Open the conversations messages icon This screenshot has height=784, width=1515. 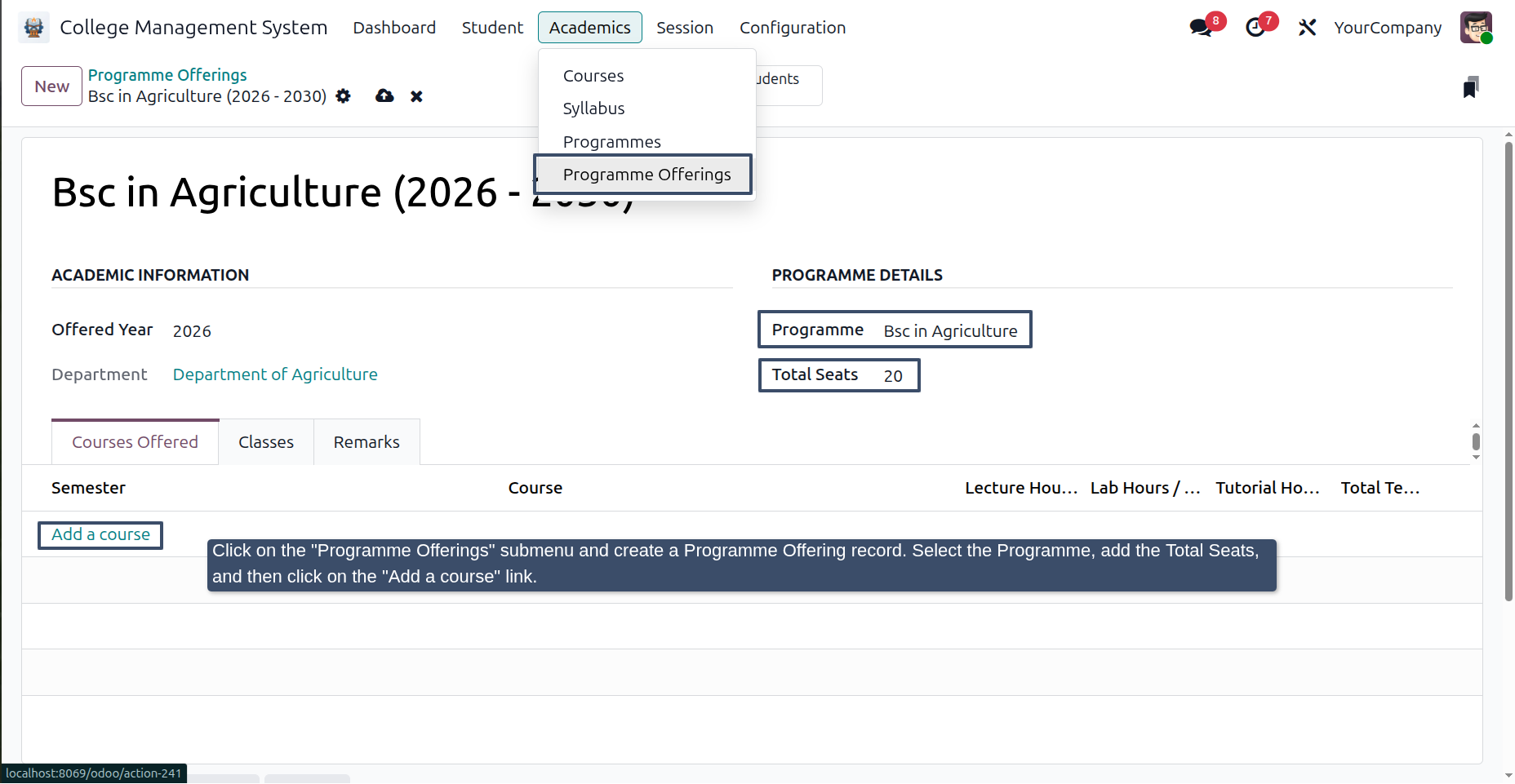click(x=1201, y=28)
